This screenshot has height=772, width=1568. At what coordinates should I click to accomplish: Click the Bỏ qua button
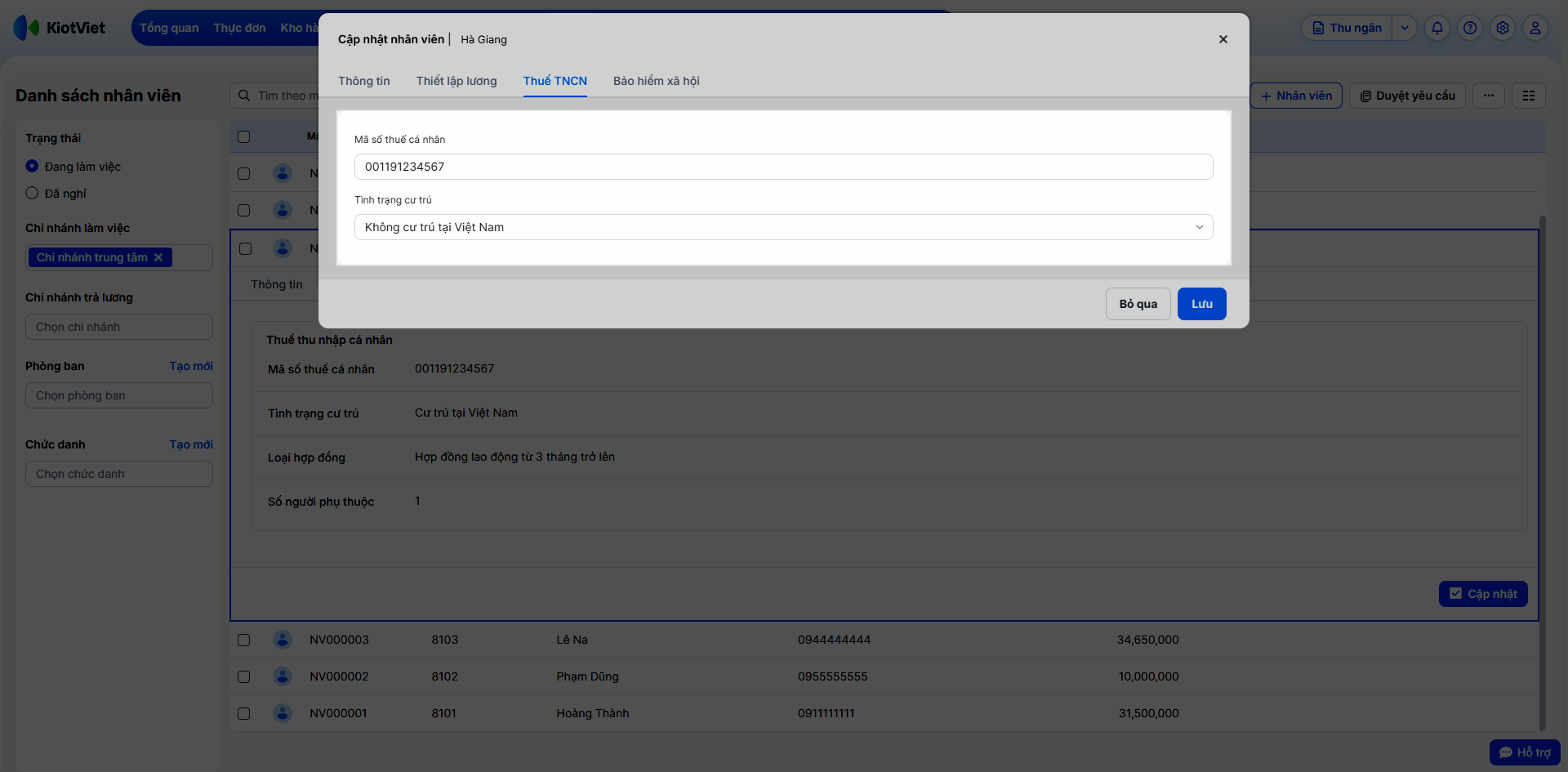pyautogui.click(x=1138, y=304)
